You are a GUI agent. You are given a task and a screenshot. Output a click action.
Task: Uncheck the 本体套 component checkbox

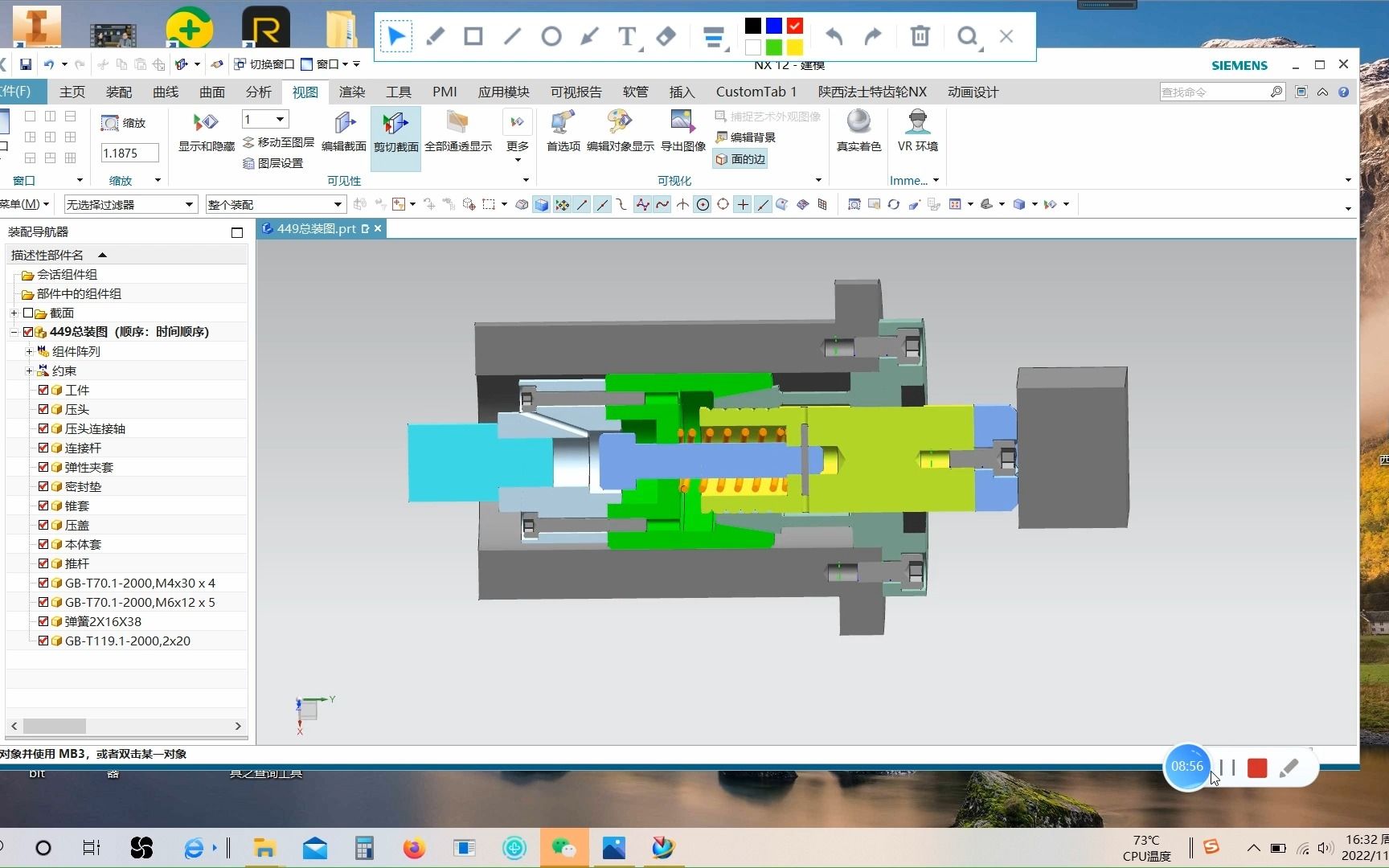[x=43, y=544]
